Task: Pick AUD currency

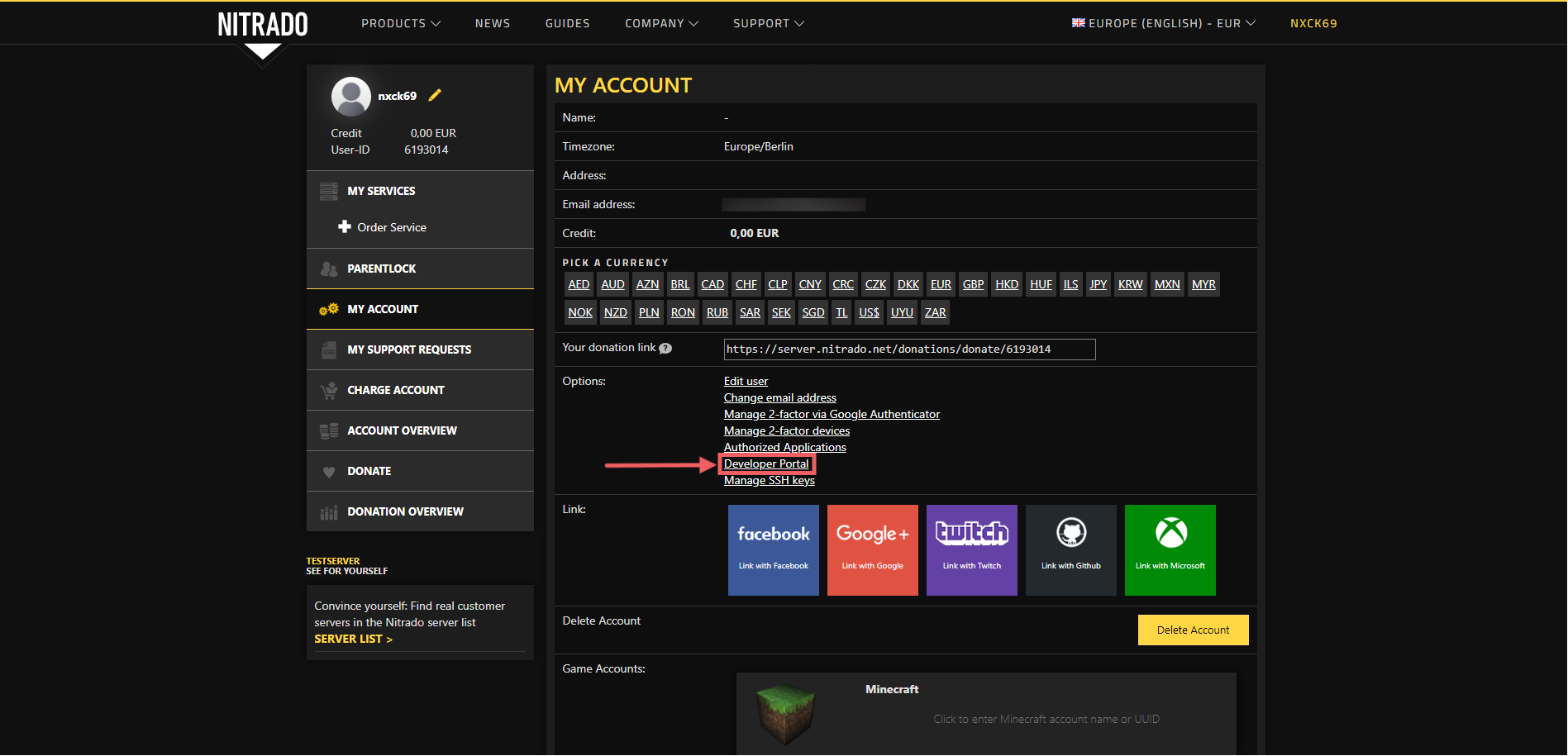Action: click(x=612, y=284)
